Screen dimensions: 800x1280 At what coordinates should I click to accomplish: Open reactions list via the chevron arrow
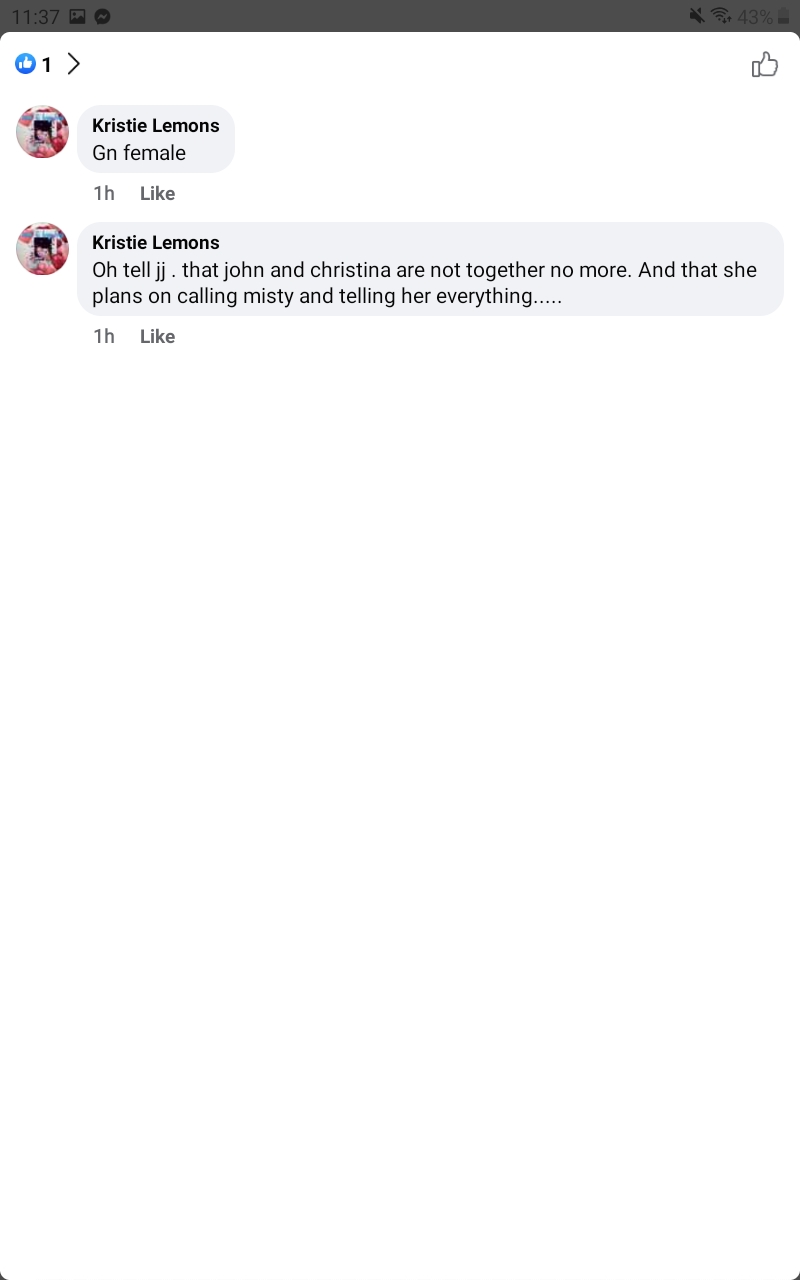(x=73, y=64)
